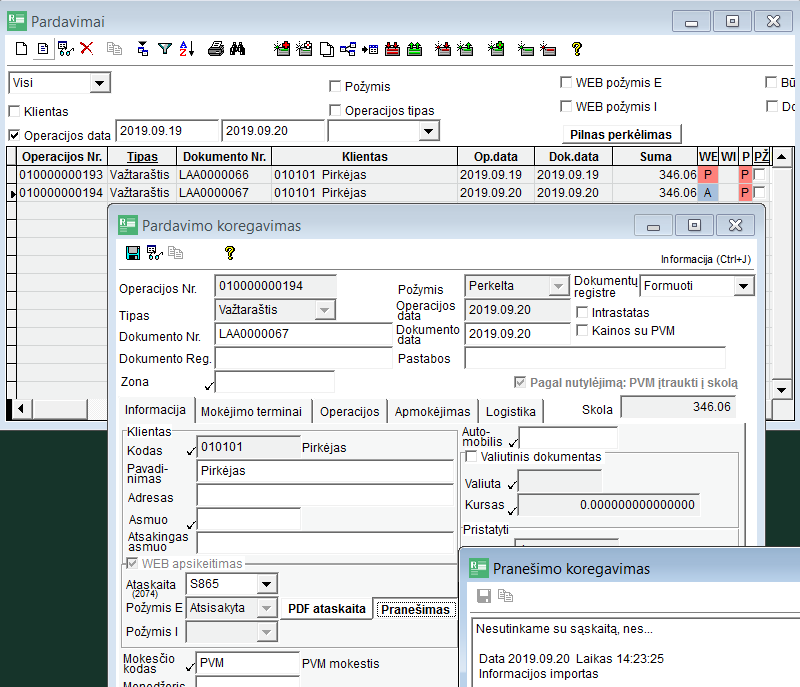Check the WEB požymis E box
Screen dimensions: 800x687
pos(566,82)
